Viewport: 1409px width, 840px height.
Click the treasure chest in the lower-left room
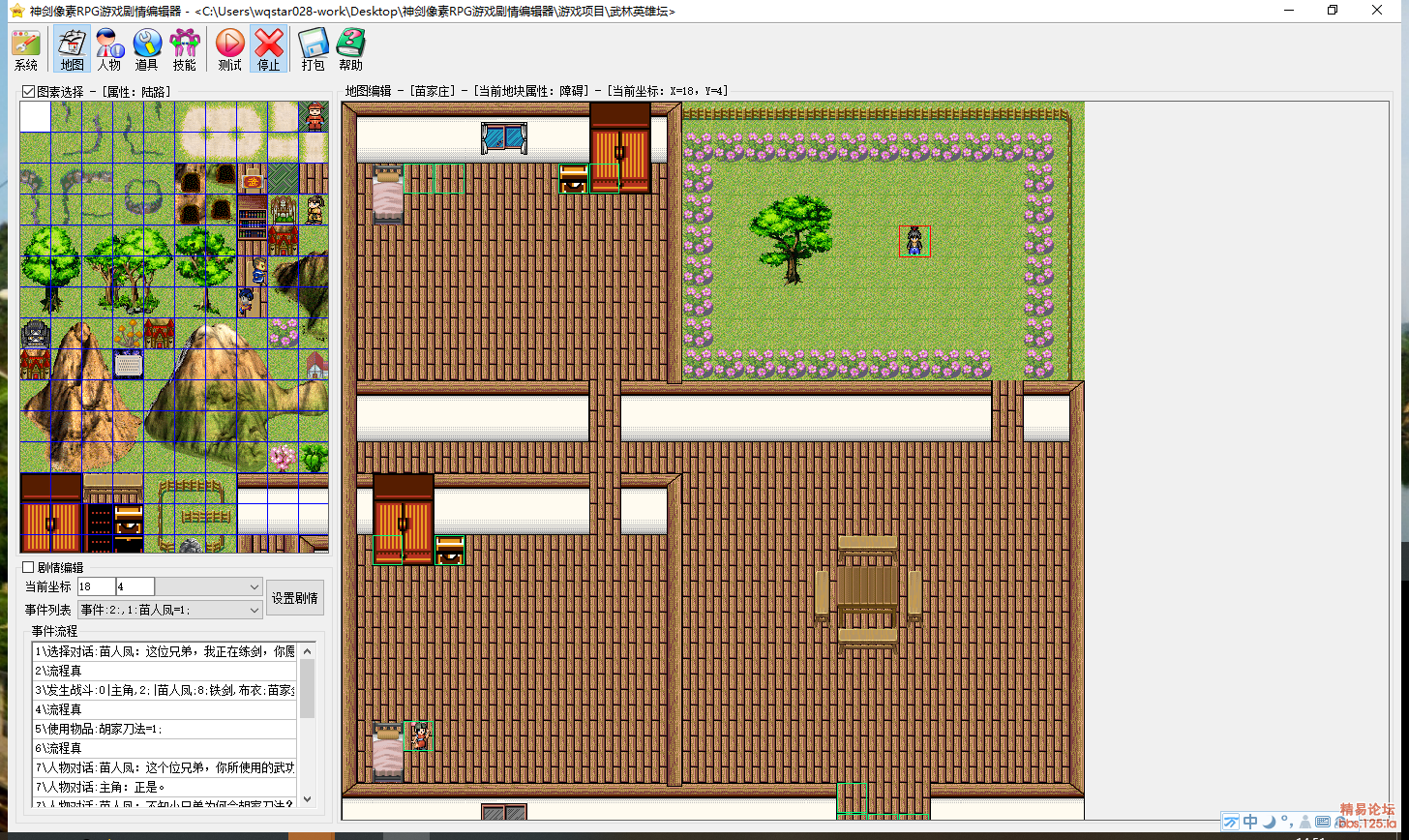450,551
